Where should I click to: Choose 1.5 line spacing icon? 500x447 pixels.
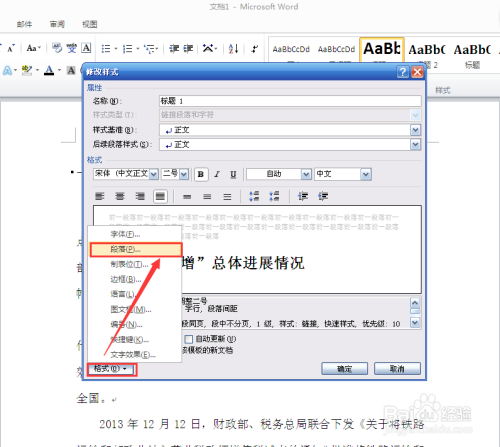[207, 197]
